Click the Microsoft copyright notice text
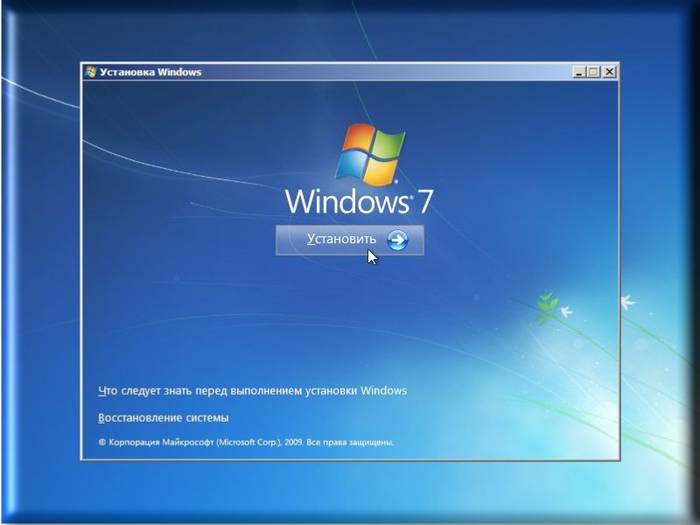Image resolution: width=700 pixels, height=525 pixels. [x=245, y=441]
